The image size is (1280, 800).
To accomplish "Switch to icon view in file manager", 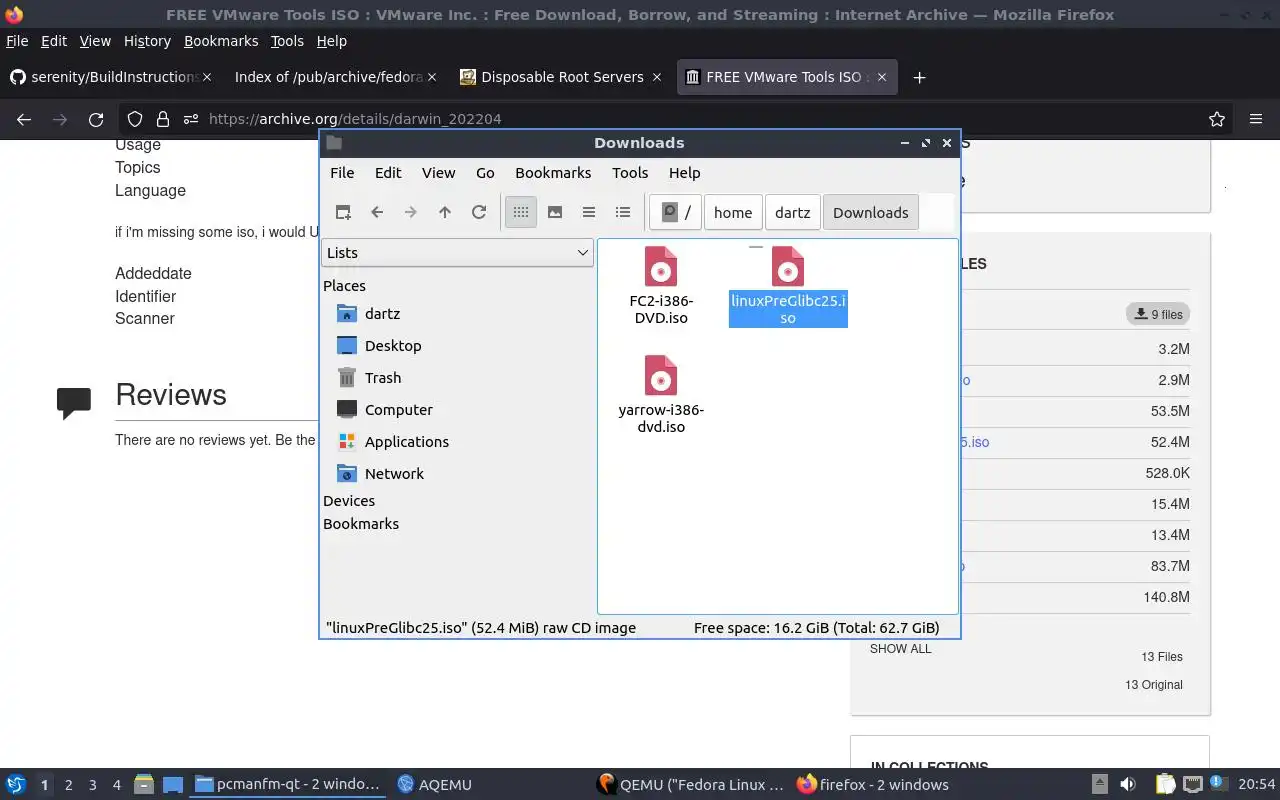I will pyautogui.click(x=521, y=212).
